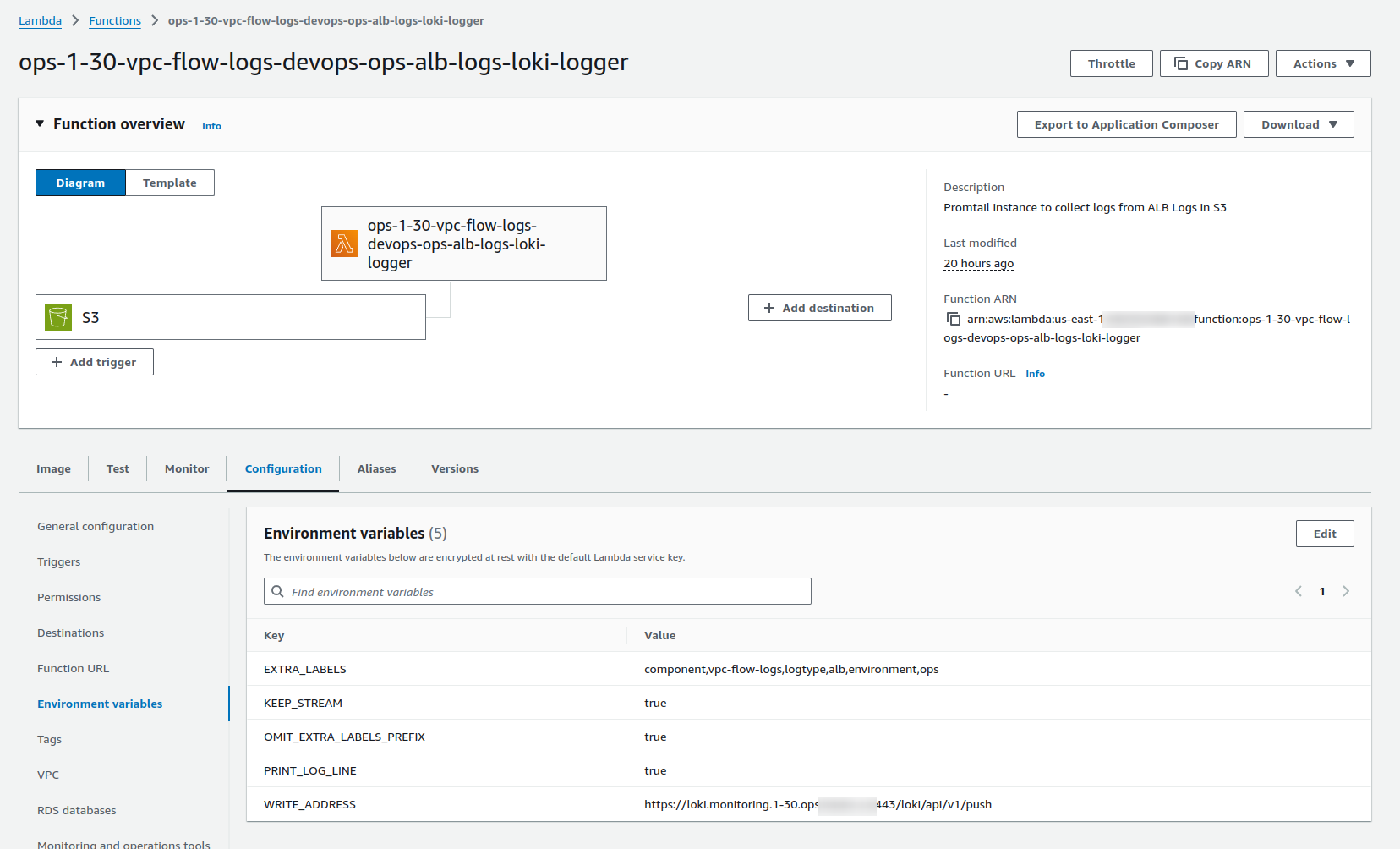Click the EXTRA_LABELS key cell
Screen dimensions: 1400x849
pyautogui.click(x=305, y=669)
